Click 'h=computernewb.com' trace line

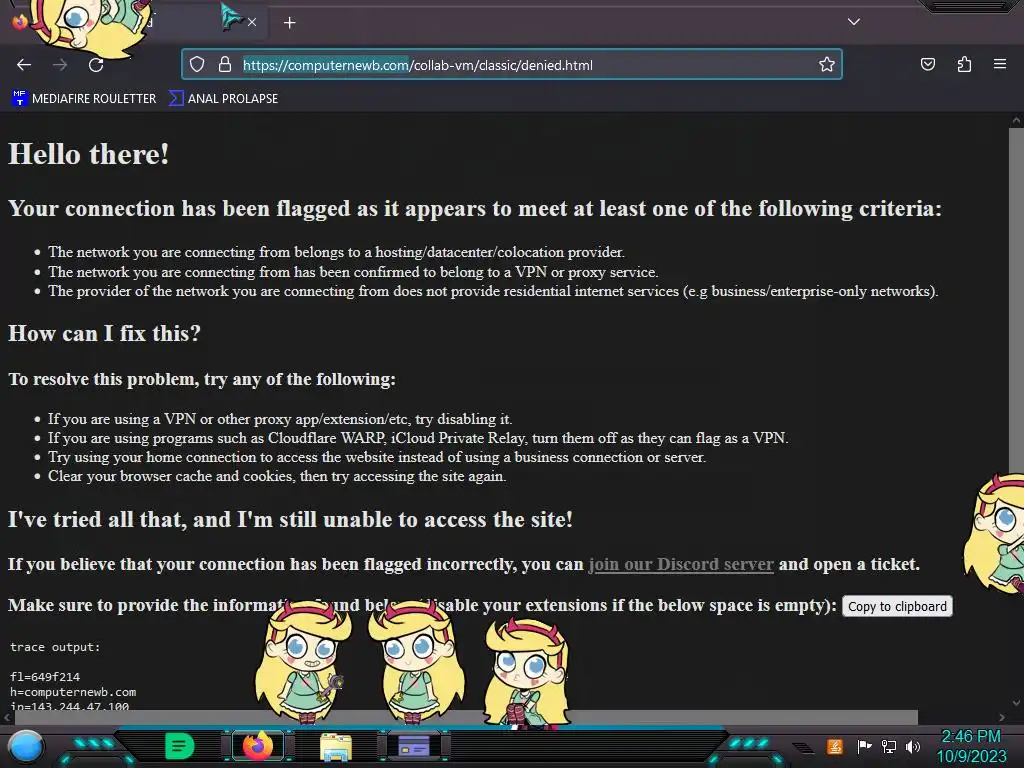[73, 692]
